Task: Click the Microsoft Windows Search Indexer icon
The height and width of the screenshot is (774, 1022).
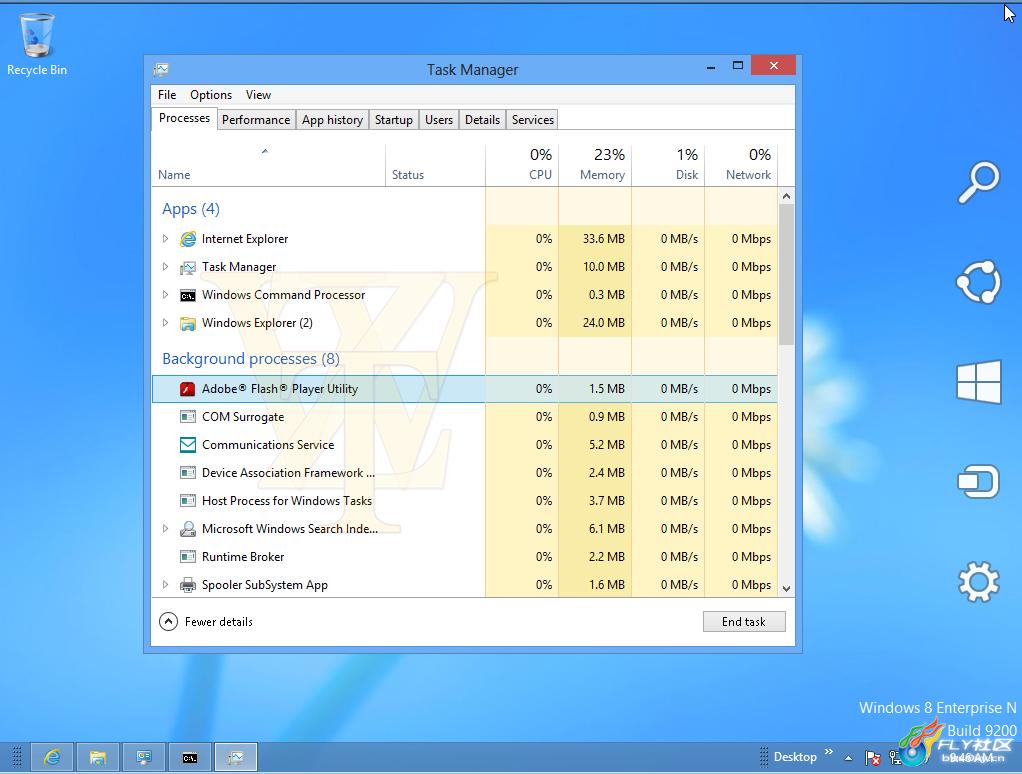Action: point(188,529)
